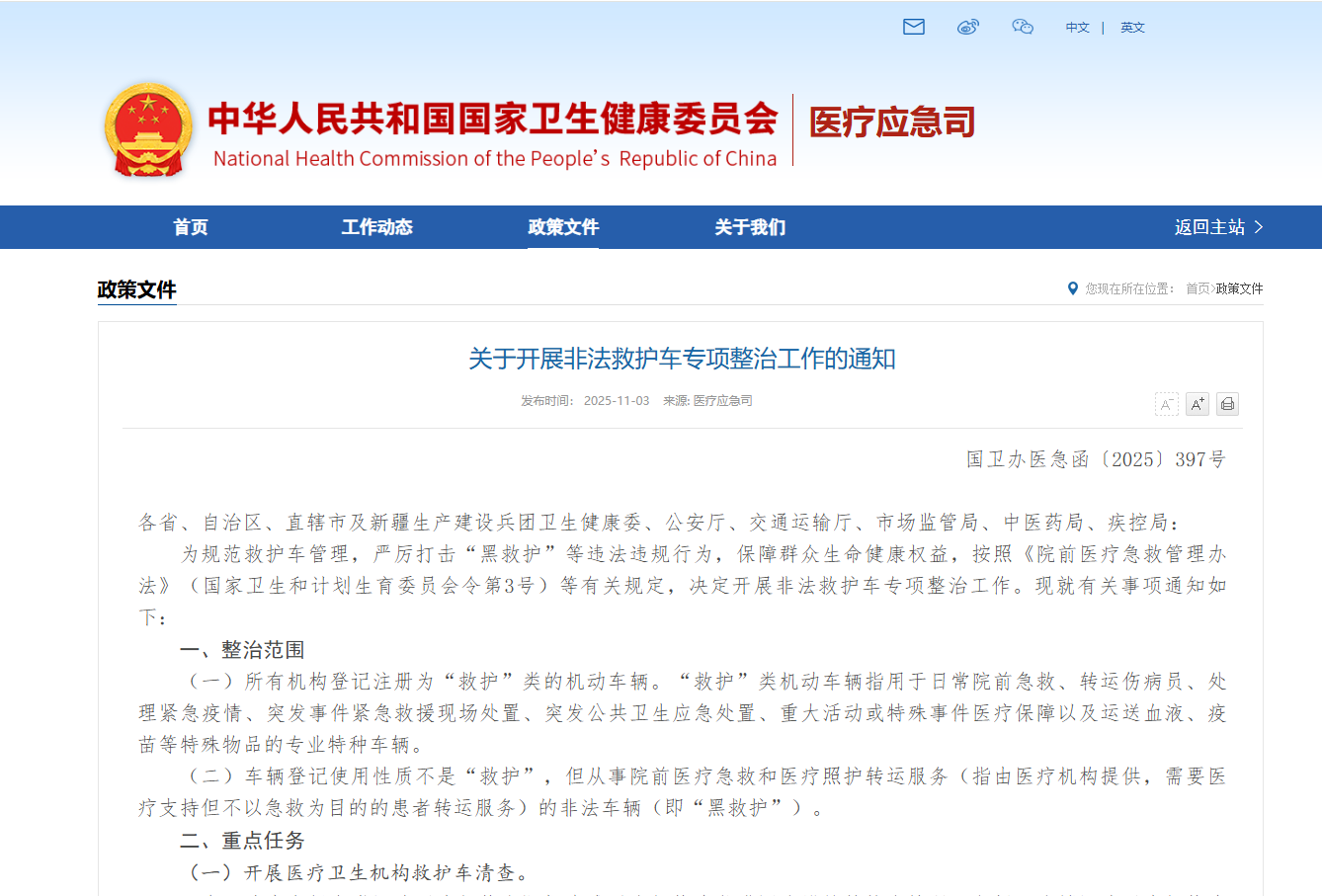This screenshot has width=1322, height=896.
Task: Switch language to 英文
Action: tap(1132, 28)
